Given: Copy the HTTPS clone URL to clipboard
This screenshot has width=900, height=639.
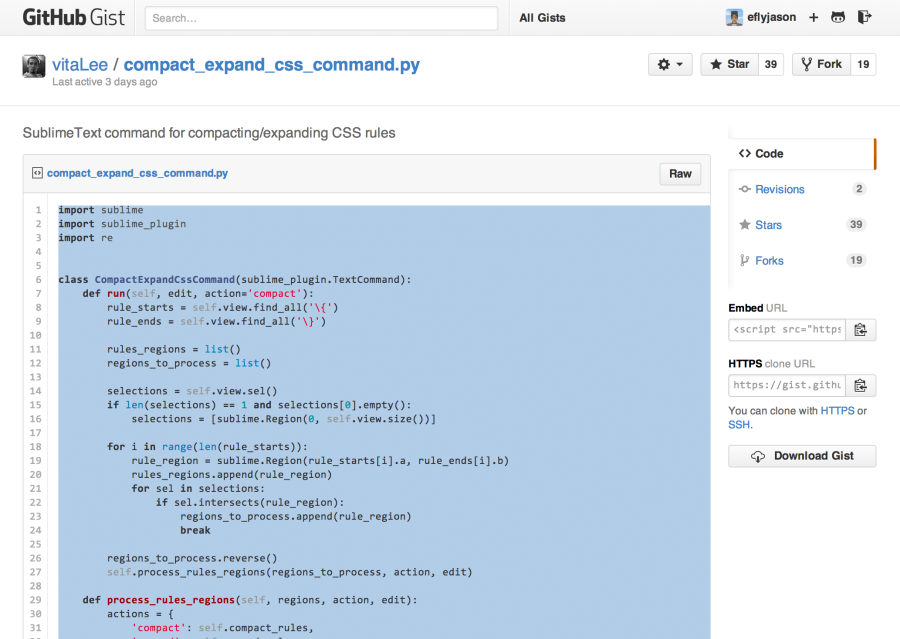Looking at the screenshot, I should click(x=860, y=385).
